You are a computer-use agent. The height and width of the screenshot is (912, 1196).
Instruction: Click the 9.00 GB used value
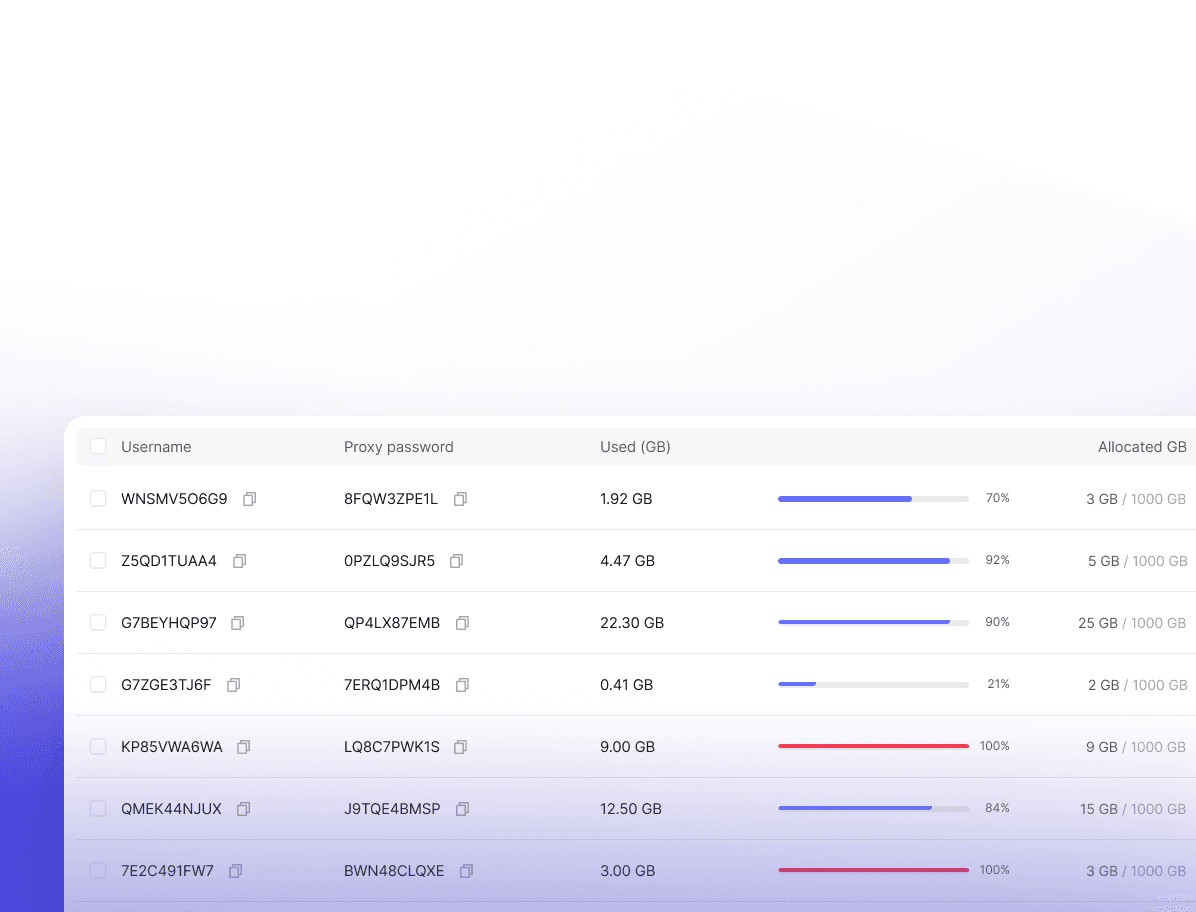[x=628, y=747]
